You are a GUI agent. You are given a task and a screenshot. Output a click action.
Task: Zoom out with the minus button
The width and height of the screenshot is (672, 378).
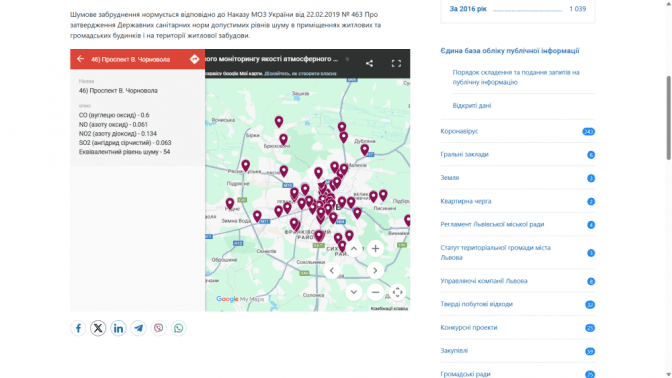(x=375, y=292)
